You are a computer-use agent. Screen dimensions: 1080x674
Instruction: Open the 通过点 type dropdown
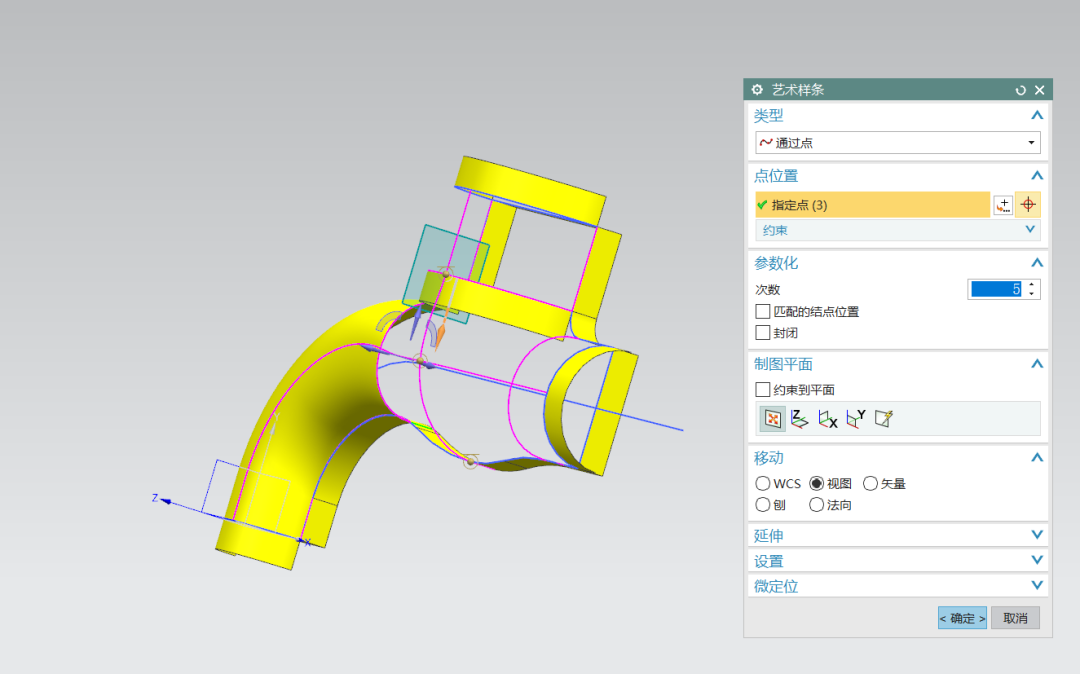(x=897, y=143)
